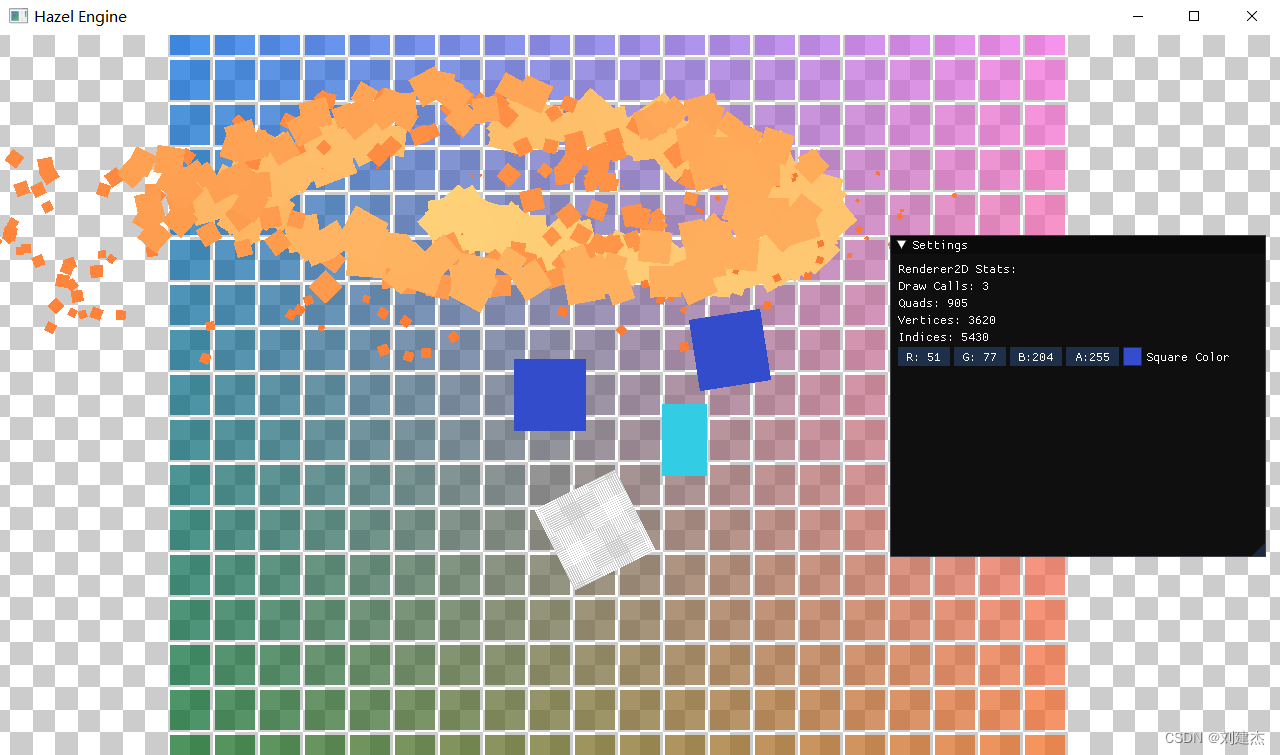Screen dimensions: 1280x755
Task: Click the A:255 alpha field
Action: click(x=1092, y=357)
